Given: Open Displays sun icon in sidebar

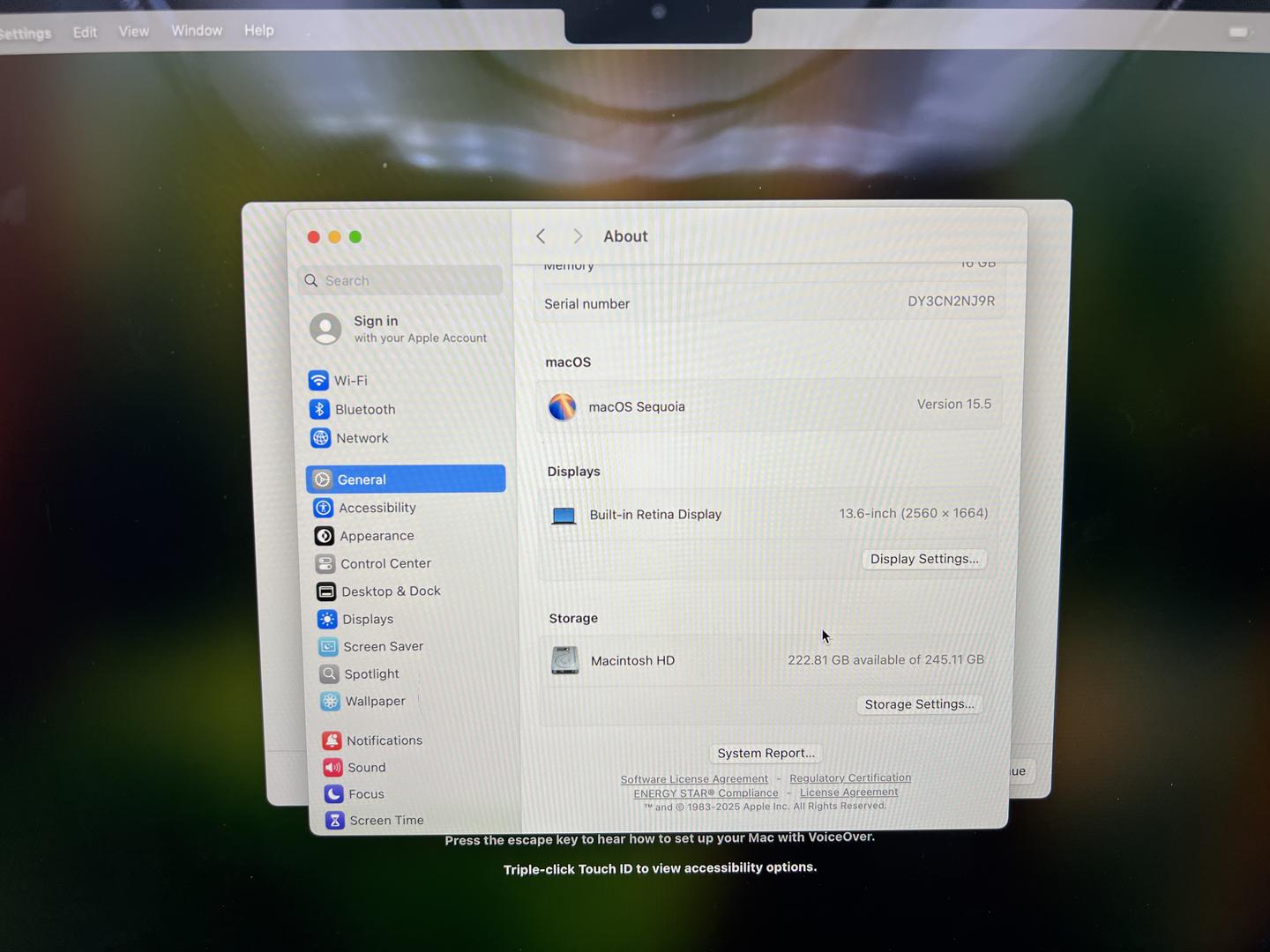Looking at the screenshot, I should [x=327, y=619].
